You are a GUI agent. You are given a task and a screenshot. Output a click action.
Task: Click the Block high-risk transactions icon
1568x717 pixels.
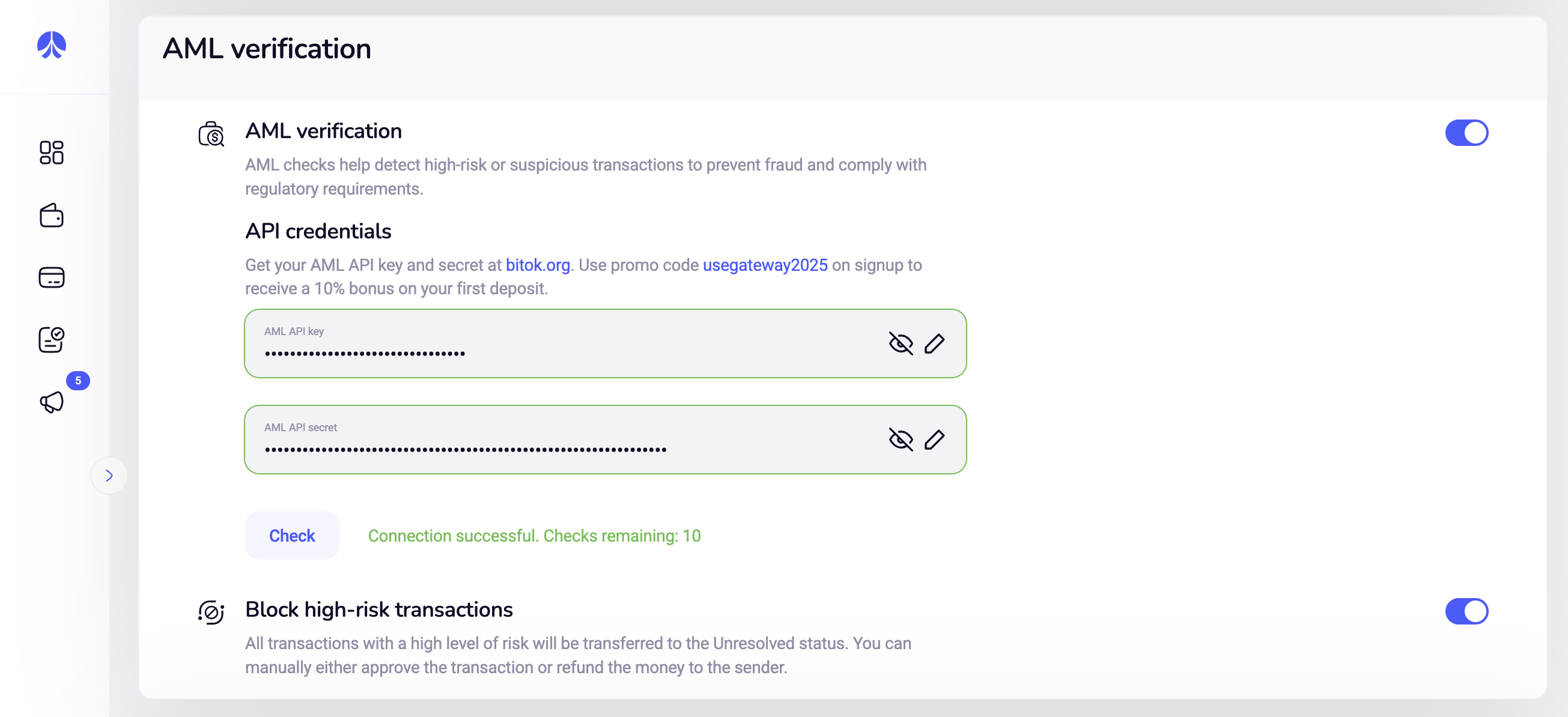pos(211,613)
